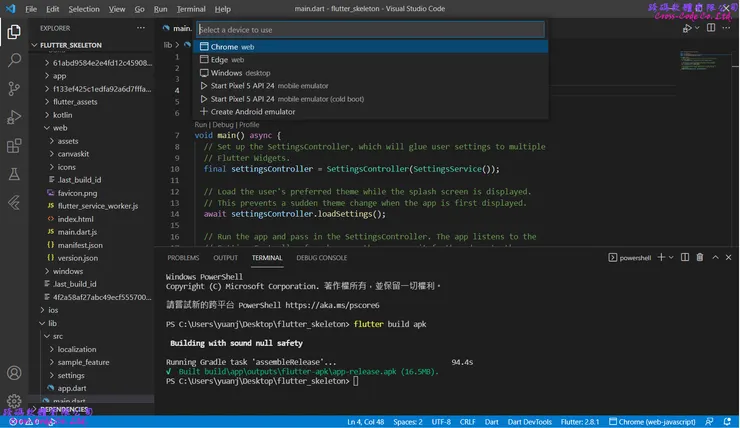Image resolution: width=740 pixels, height=428 pixels.
Task: Open the Run and Debug view
Action: pos(14,117)
